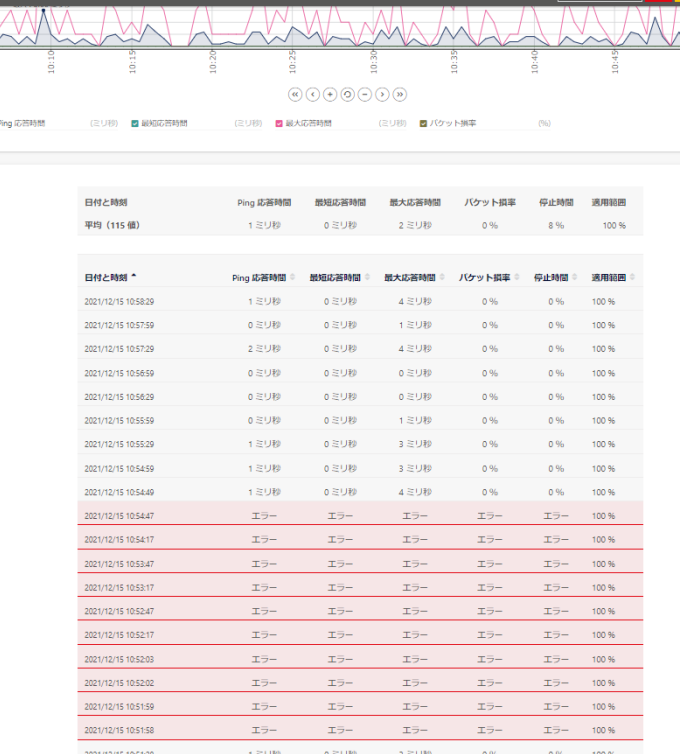Select 4 ミリ秒 max response in 10:54:49 row
This screenshot has height=754, width=680.
coord(415,492)
